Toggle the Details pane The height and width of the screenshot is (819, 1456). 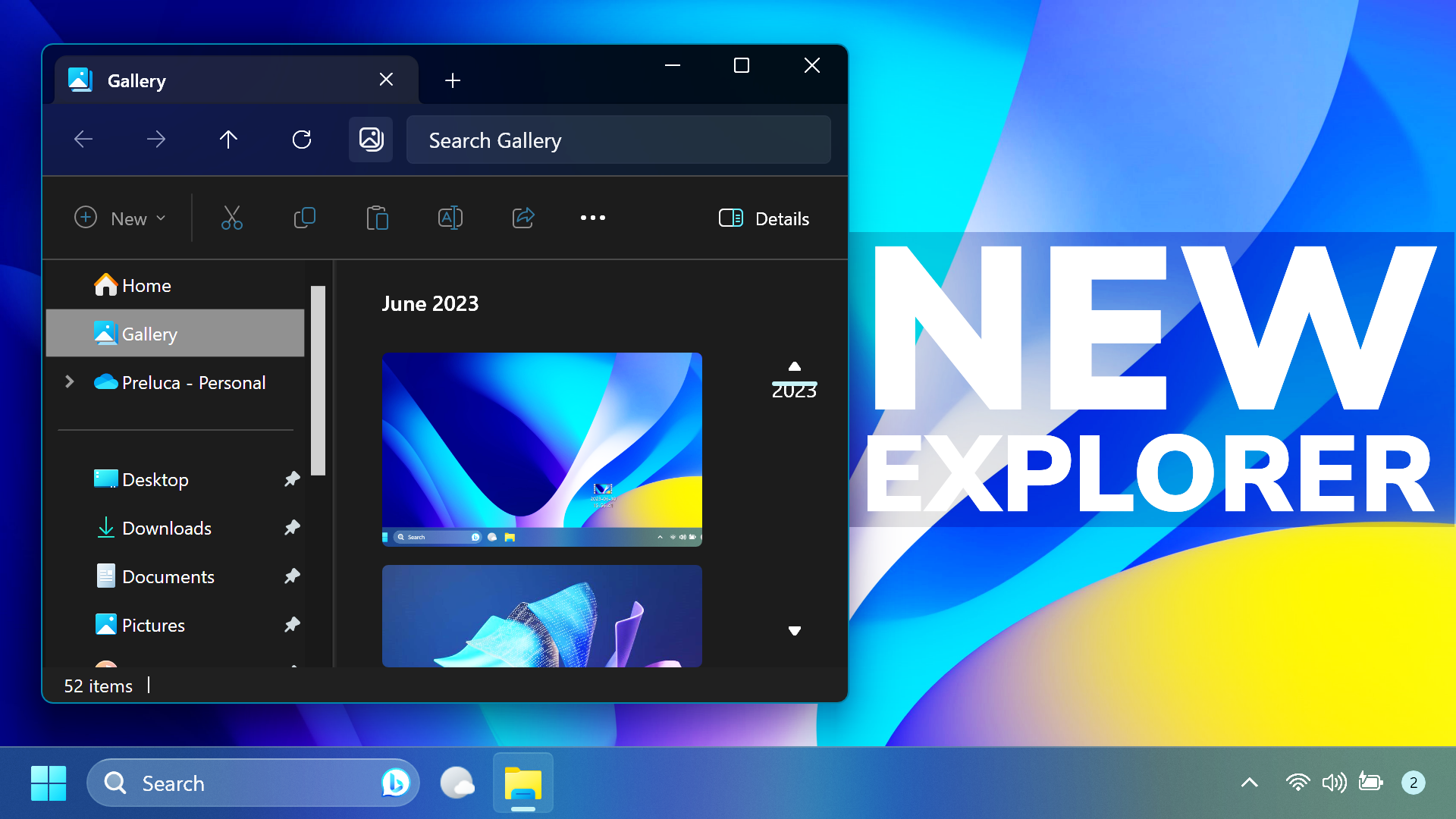coord(764,218)
